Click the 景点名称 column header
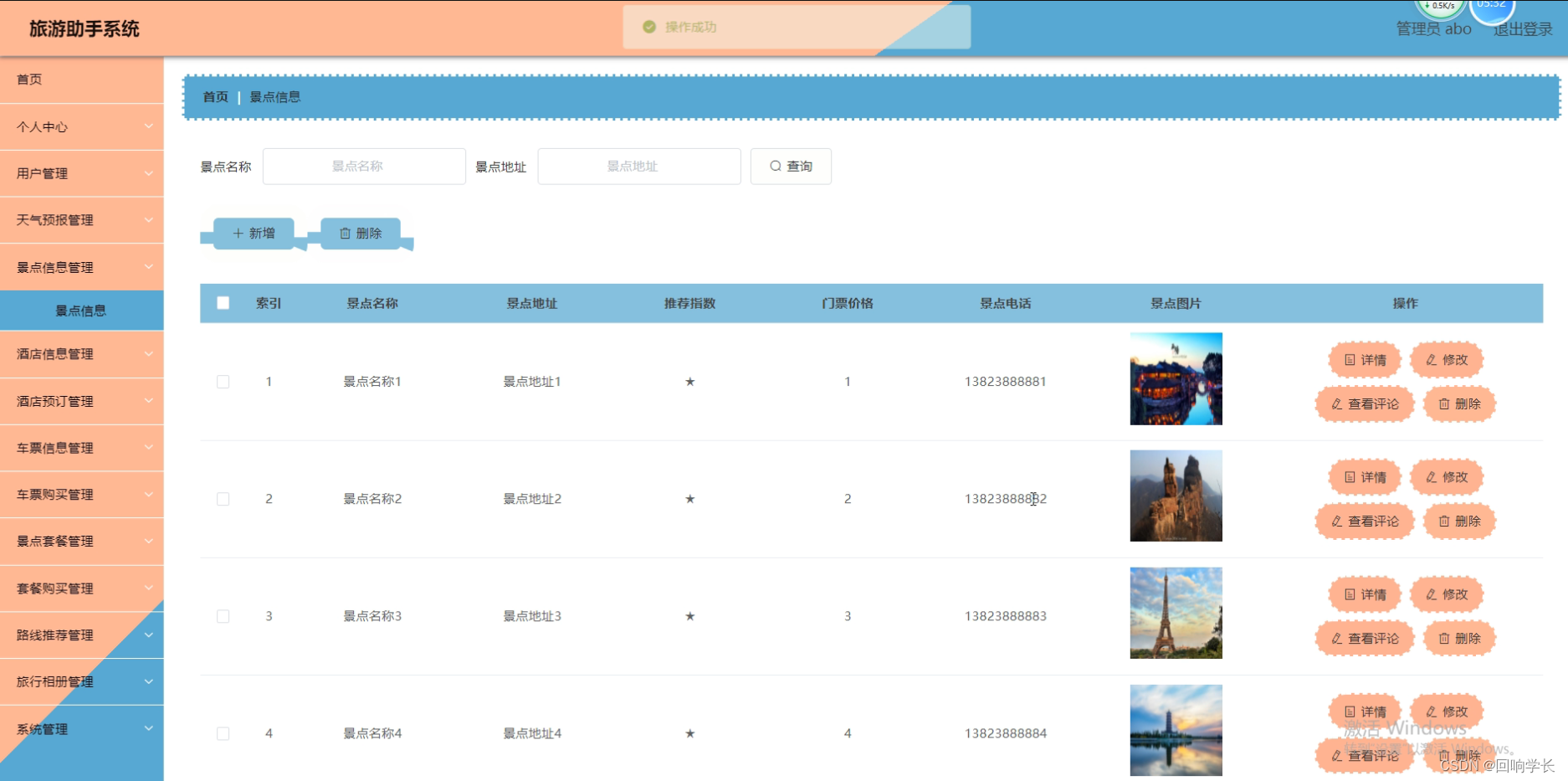Screen dimensions: 1568x781 [372, 303]
